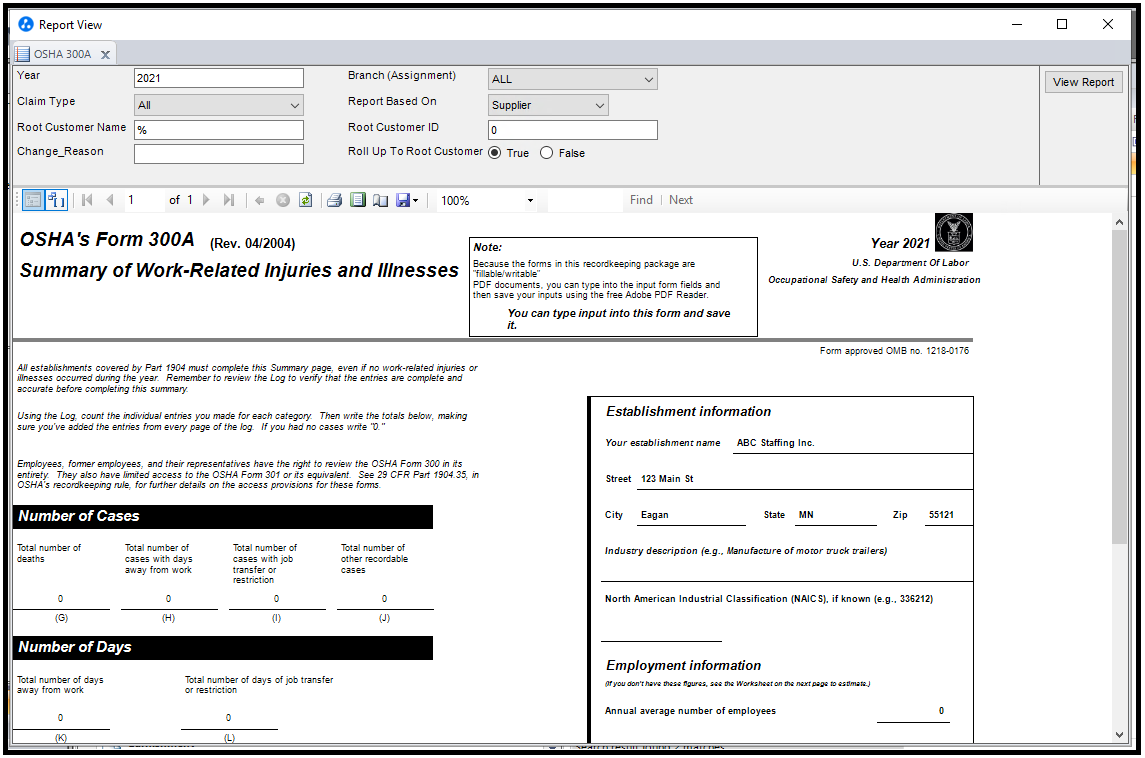
Task: Jump to last report page
Action: tap(229, 200)
